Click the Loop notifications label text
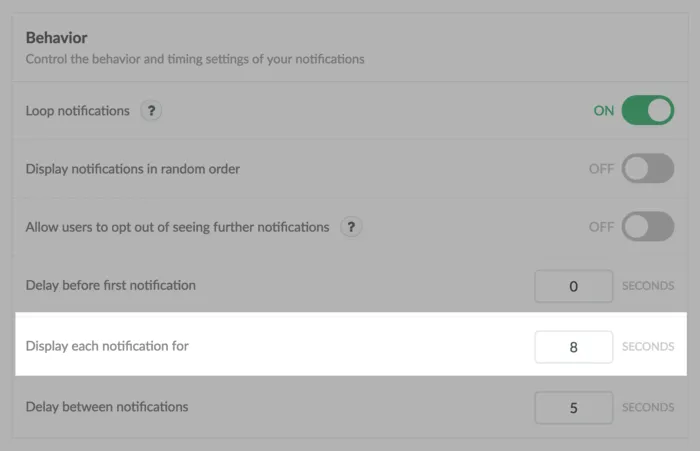The image size is (700, 451). 78,111
